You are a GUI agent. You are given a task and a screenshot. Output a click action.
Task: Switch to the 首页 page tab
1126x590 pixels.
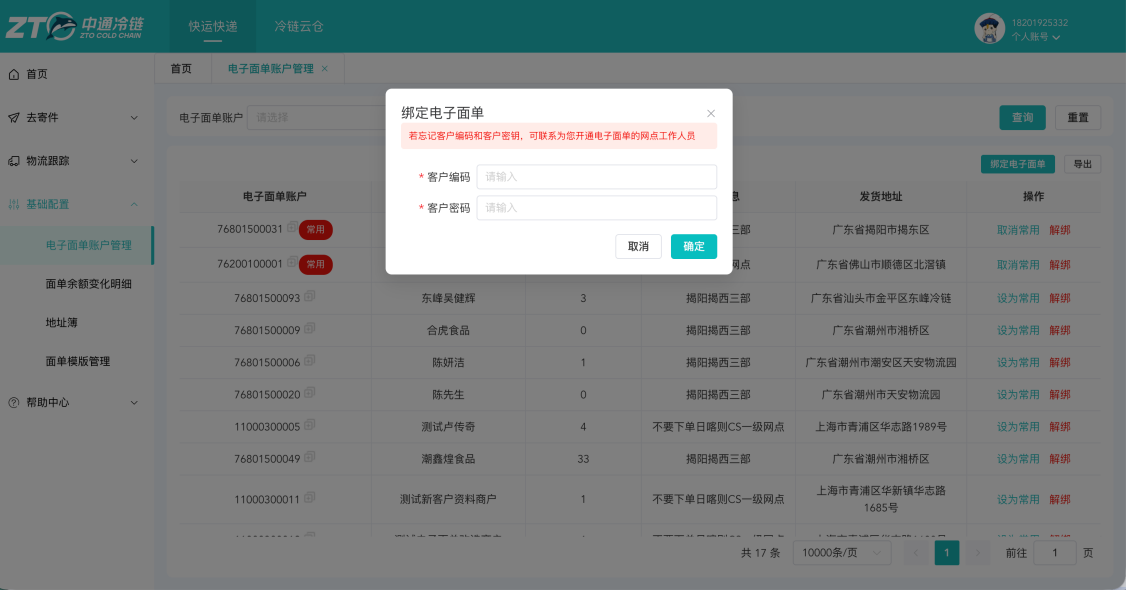tap(182, 69)
